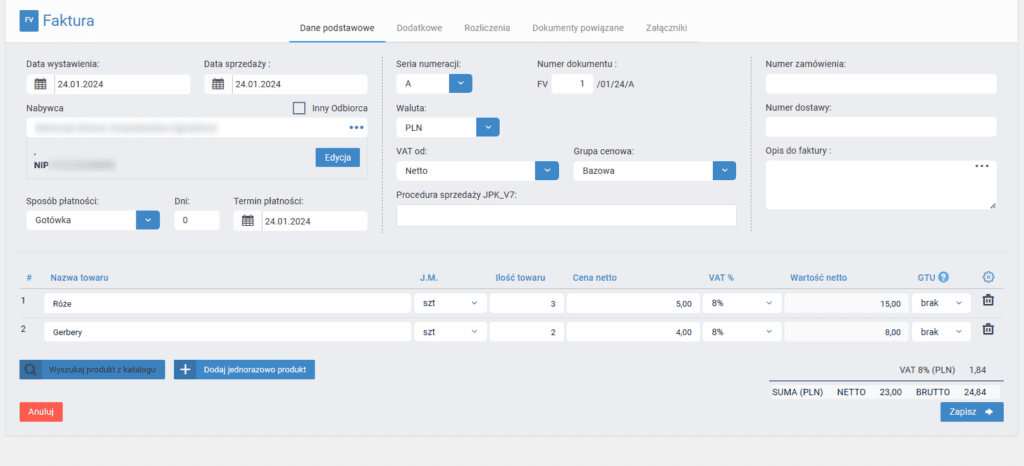Open the Dokumenty powiązane tab
The height and width of the screenshot is (466, 1024).
(580, 28)
